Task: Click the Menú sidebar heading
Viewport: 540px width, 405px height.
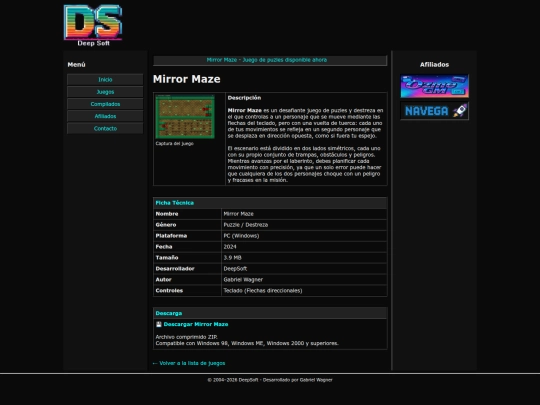Action: coord(76,65)
